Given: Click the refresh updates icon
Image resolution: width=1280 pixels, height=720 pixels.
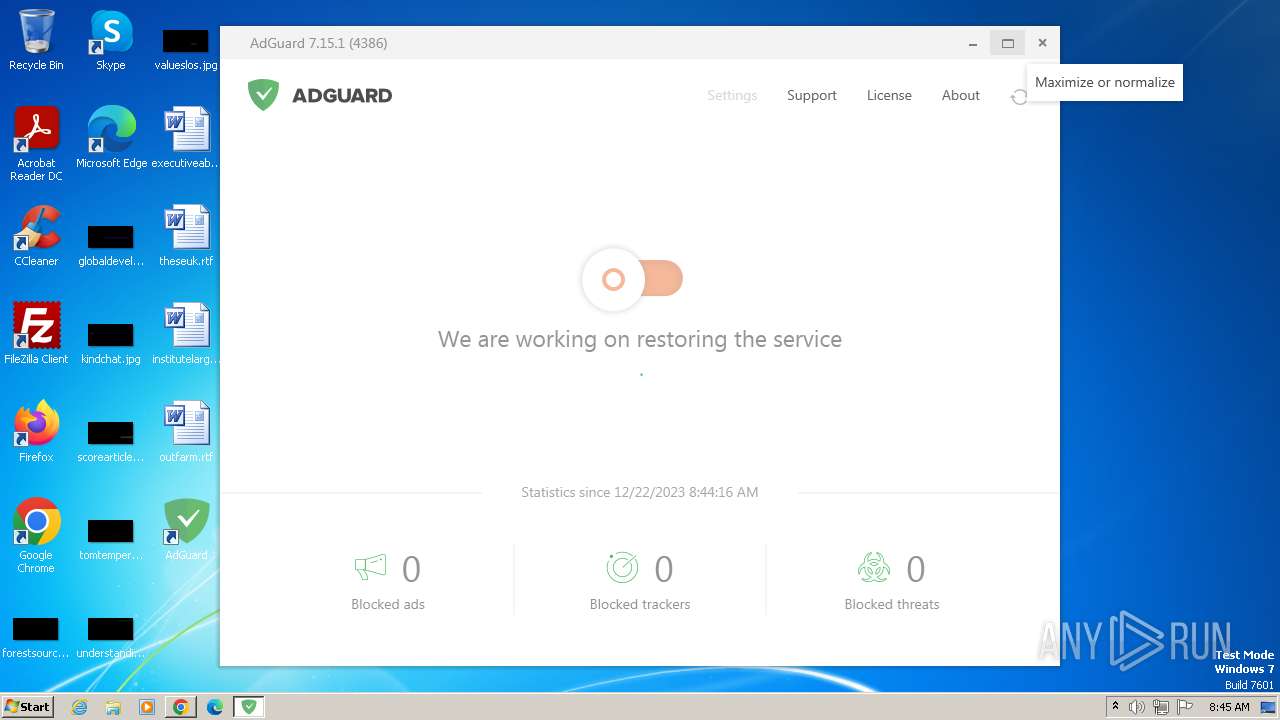Looking at the screenshot, I should [1018, 97].
